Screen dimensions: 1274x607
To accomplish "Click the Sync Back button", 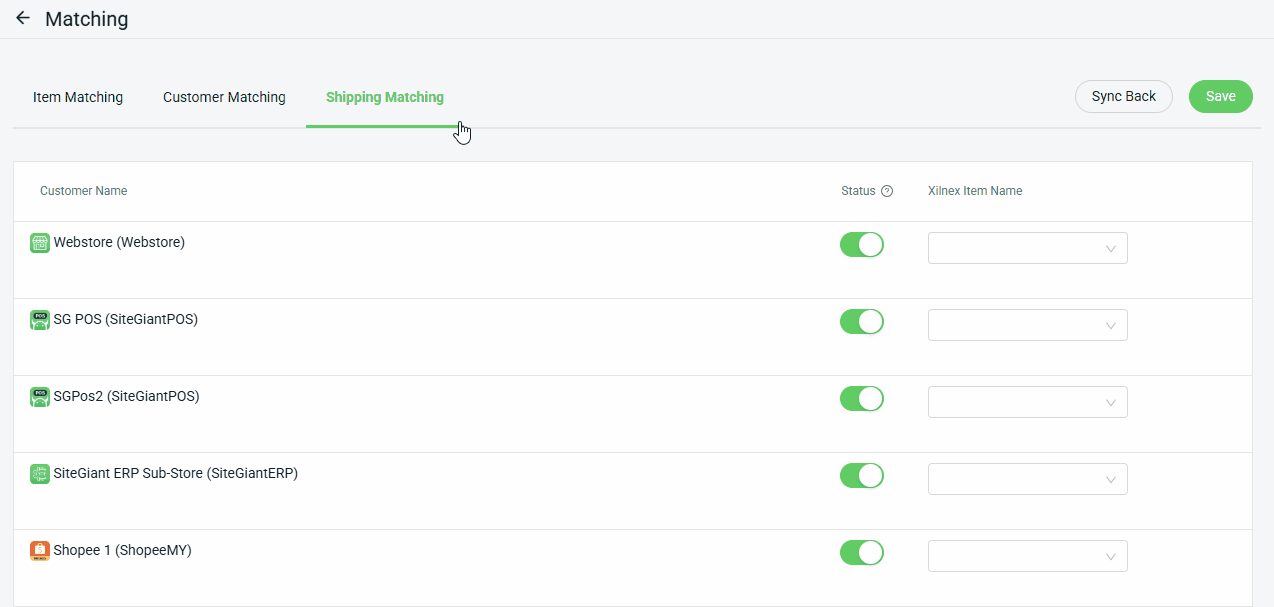I will click(x=1123, y=97).
